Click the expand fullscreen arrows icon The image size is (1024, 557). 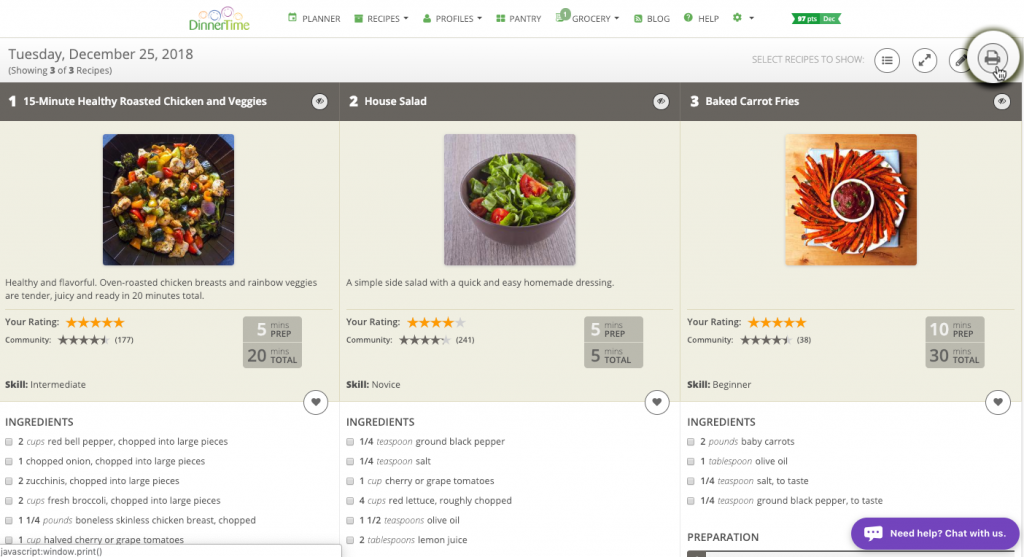click(x=925, y=60)
